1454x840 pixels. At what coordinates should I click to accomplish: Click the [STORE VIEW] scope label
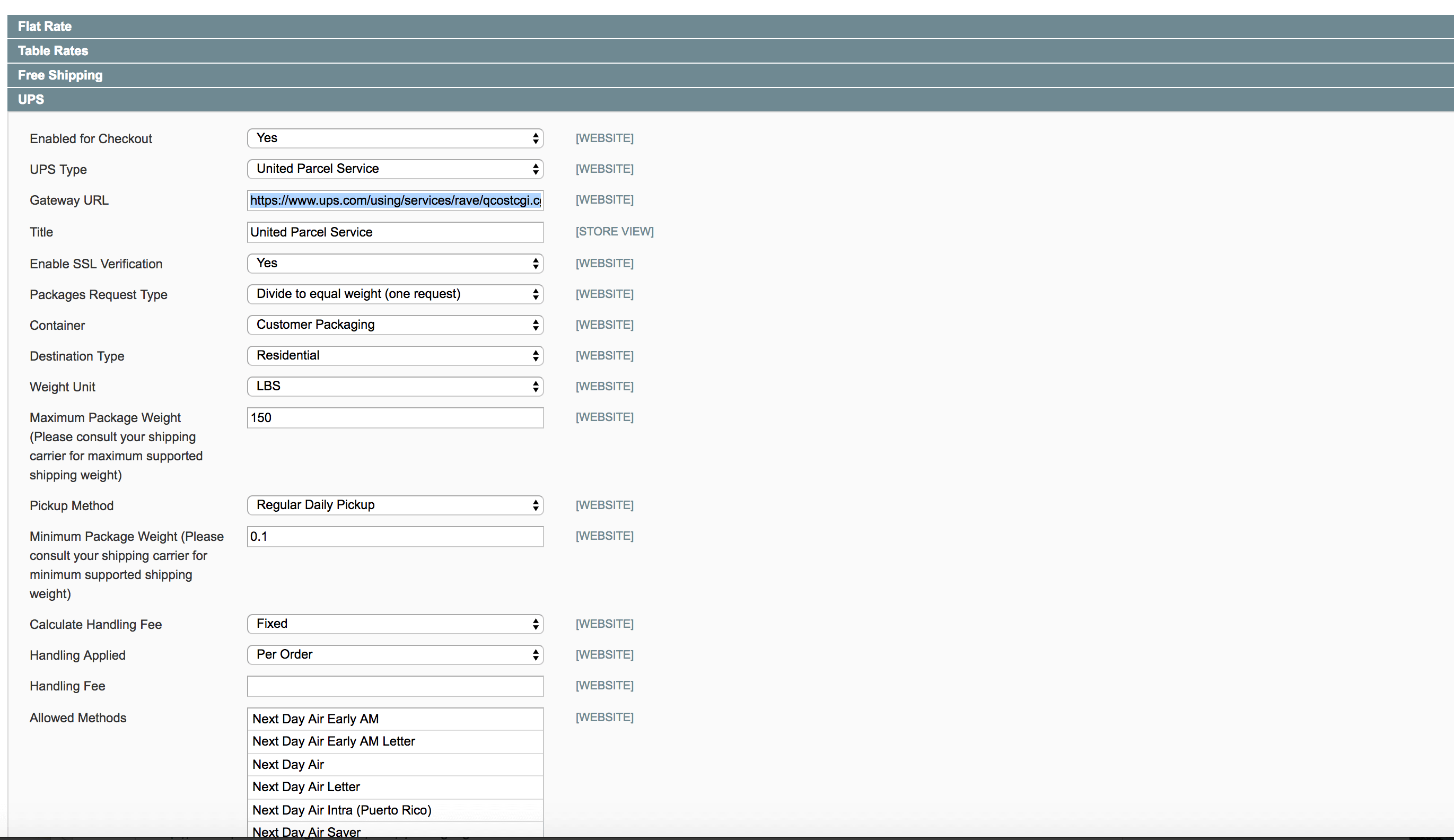pos(614,231)
